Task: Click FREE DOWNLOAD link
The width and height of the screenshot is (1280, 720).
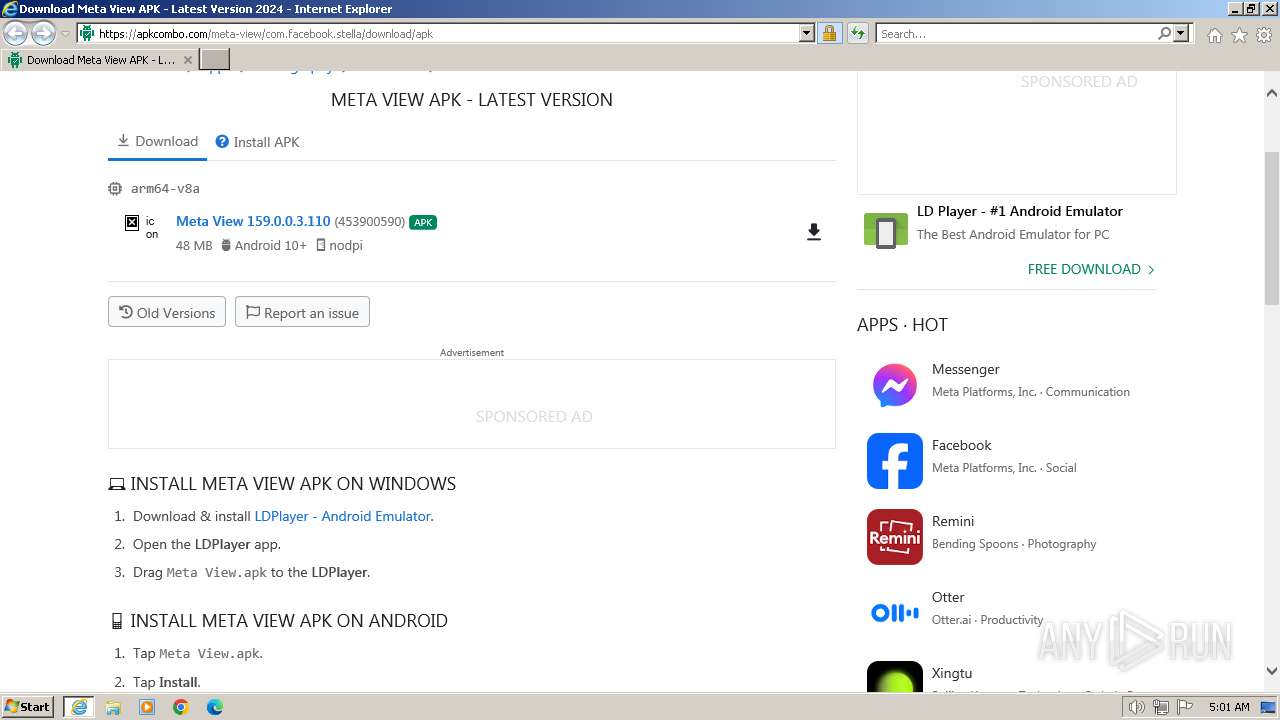Action: pos(1091,269)
